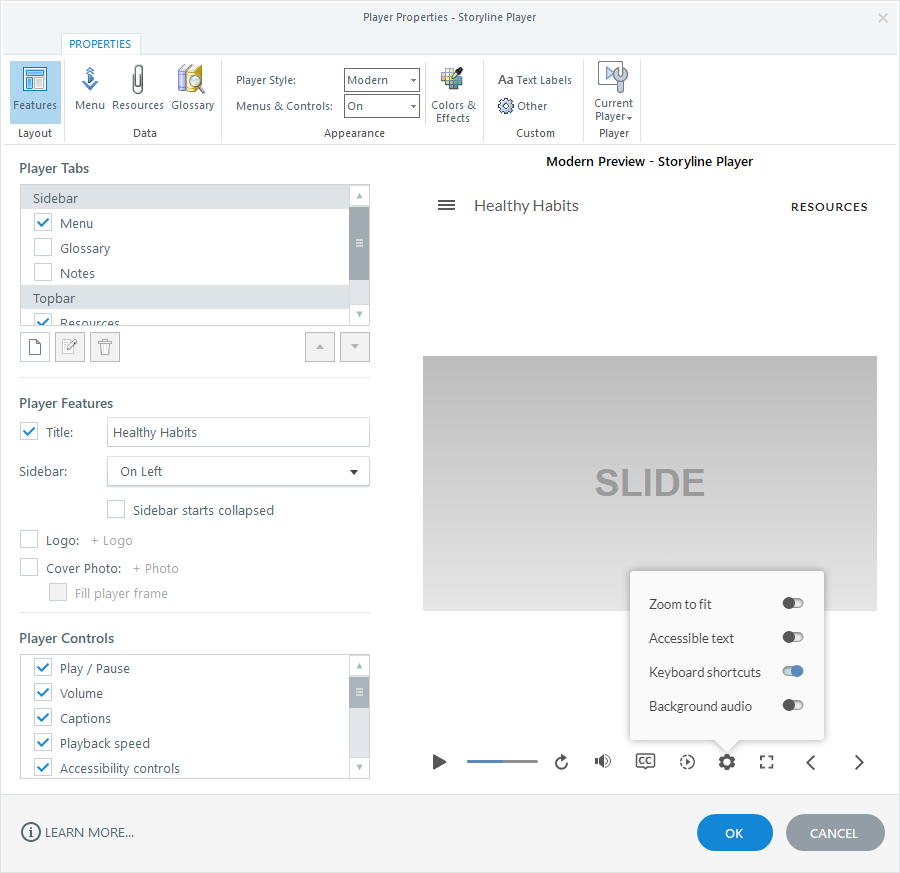The image size is (900, 873).
Task: Select the Topbar group header
Action: (x=185, y=298)
